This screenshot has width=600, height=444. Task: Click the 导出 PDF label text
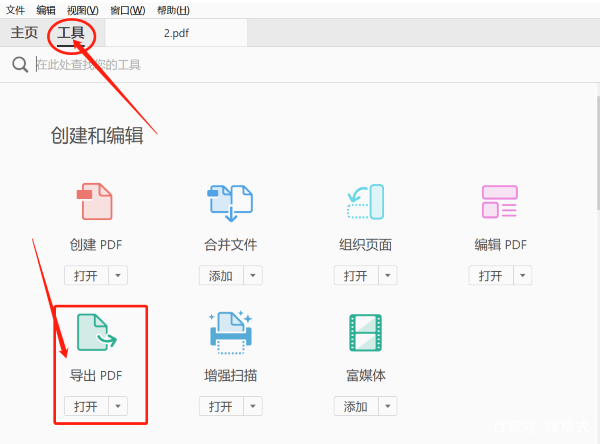pos(96,375)
